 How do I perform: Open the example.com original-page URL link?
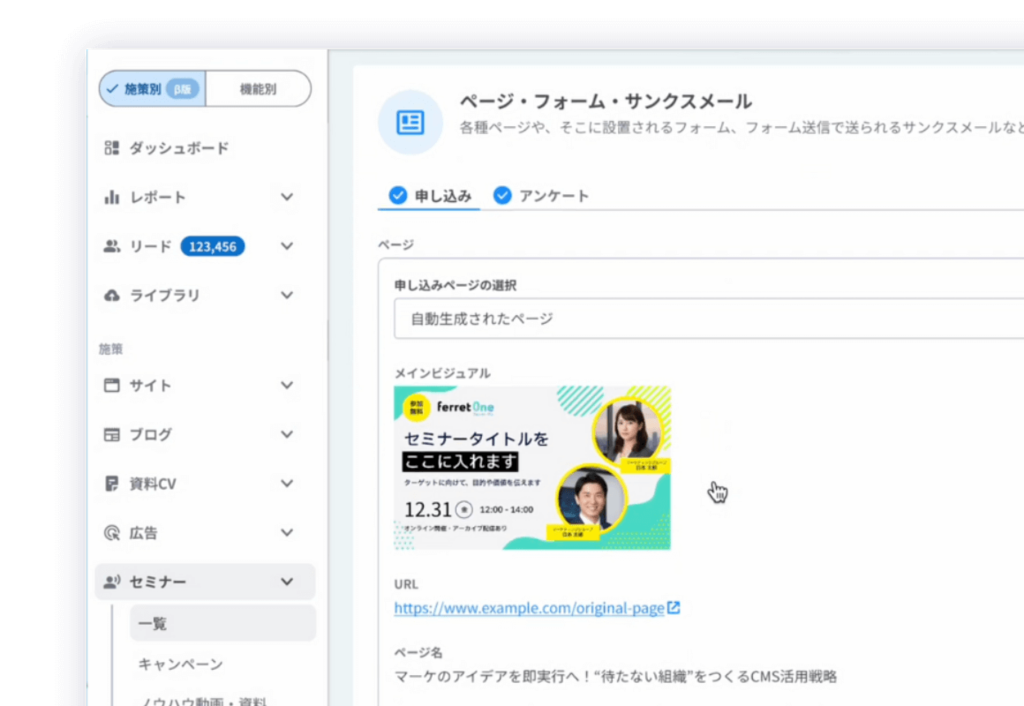point(528,608)
